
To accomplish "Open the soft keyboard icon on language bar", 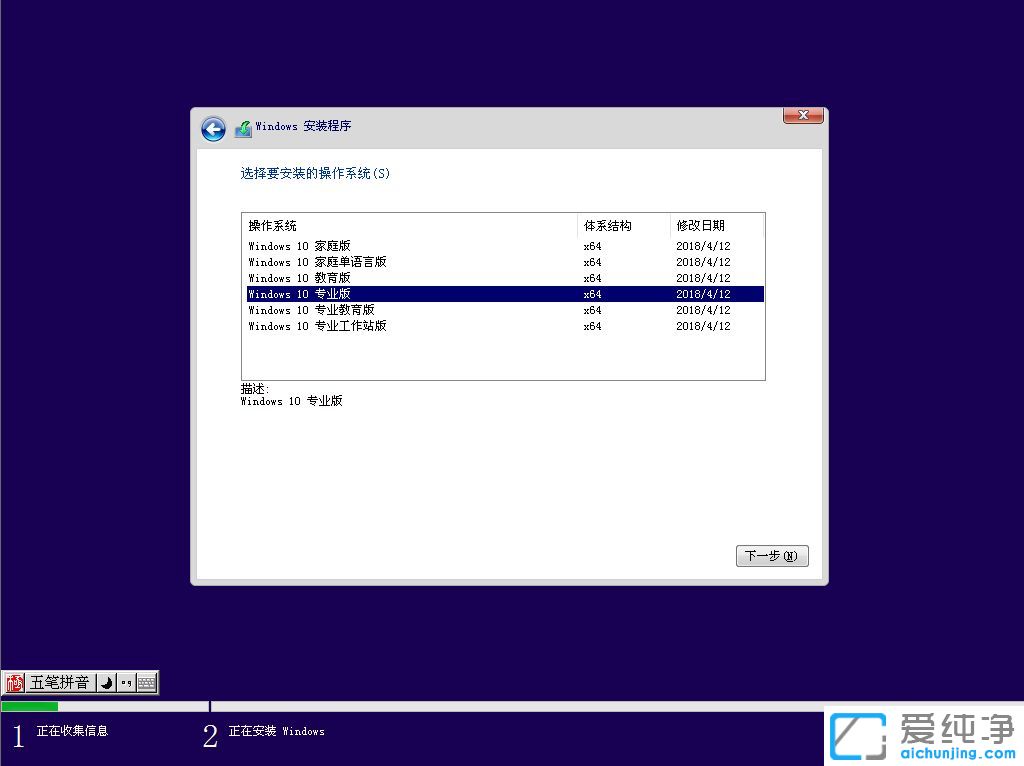I will pyautogui.click(x=145, y=682).
